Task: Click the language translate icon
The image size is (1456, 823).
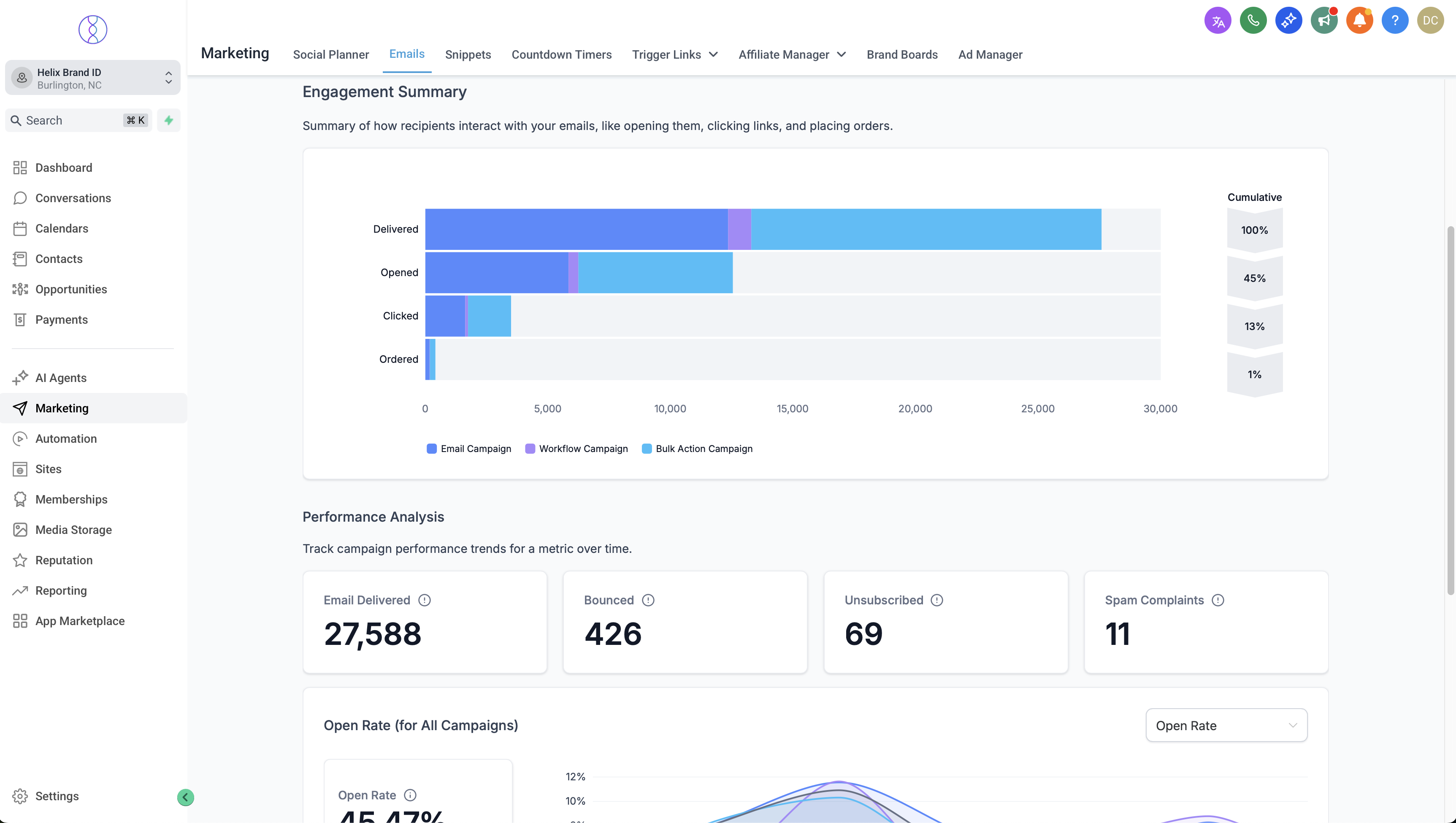Action: coord(1218,21)
